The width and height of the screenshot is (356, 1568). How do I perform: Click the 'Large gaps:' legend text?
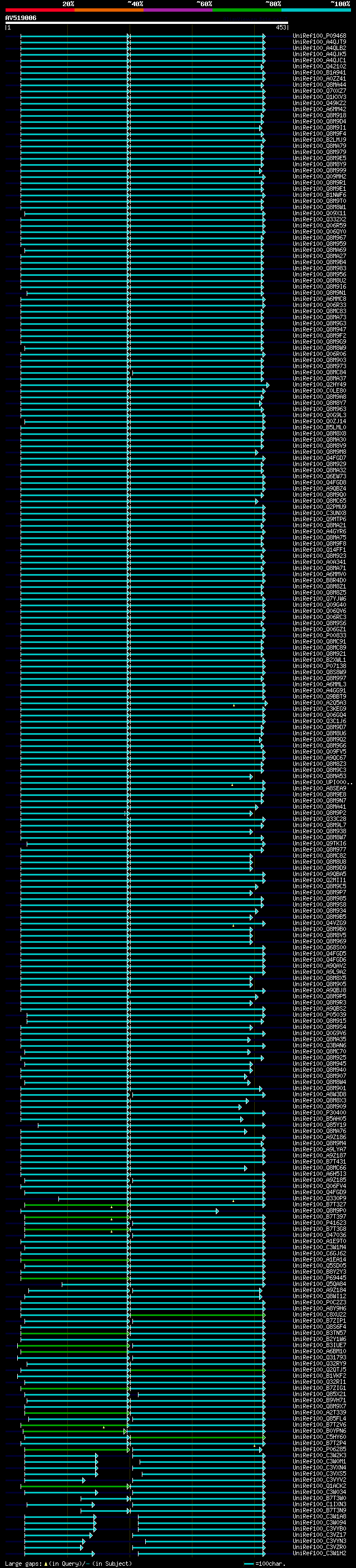23,1564
